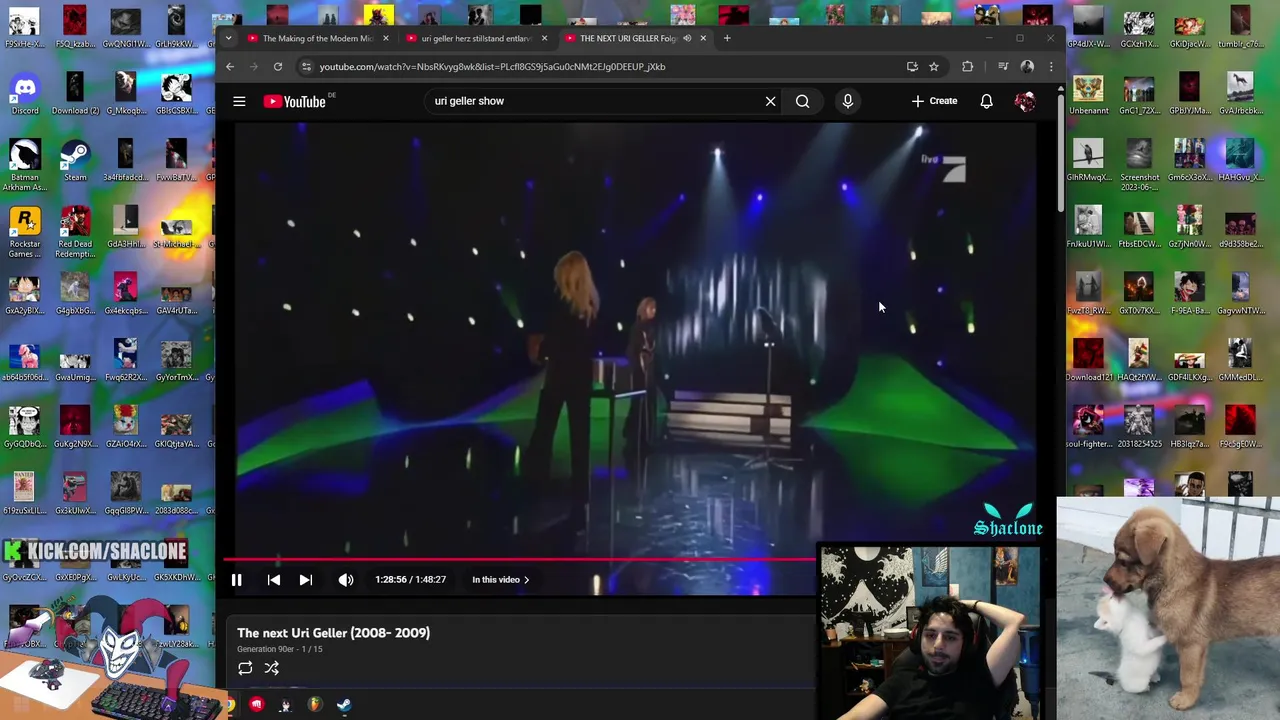Screen dimensions: 1280x720
Task: Toggle playlist loop
Action: [x=245, y=668]
